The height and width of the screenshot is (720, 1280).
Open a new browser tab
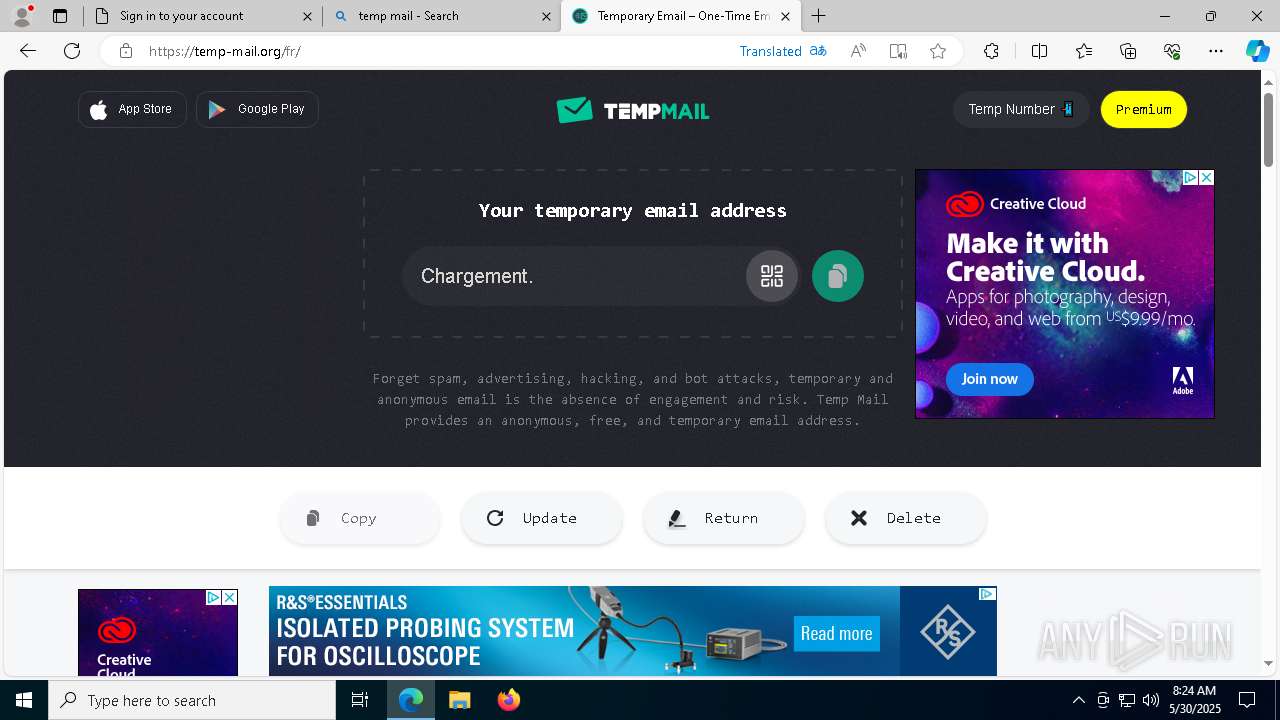819,16
